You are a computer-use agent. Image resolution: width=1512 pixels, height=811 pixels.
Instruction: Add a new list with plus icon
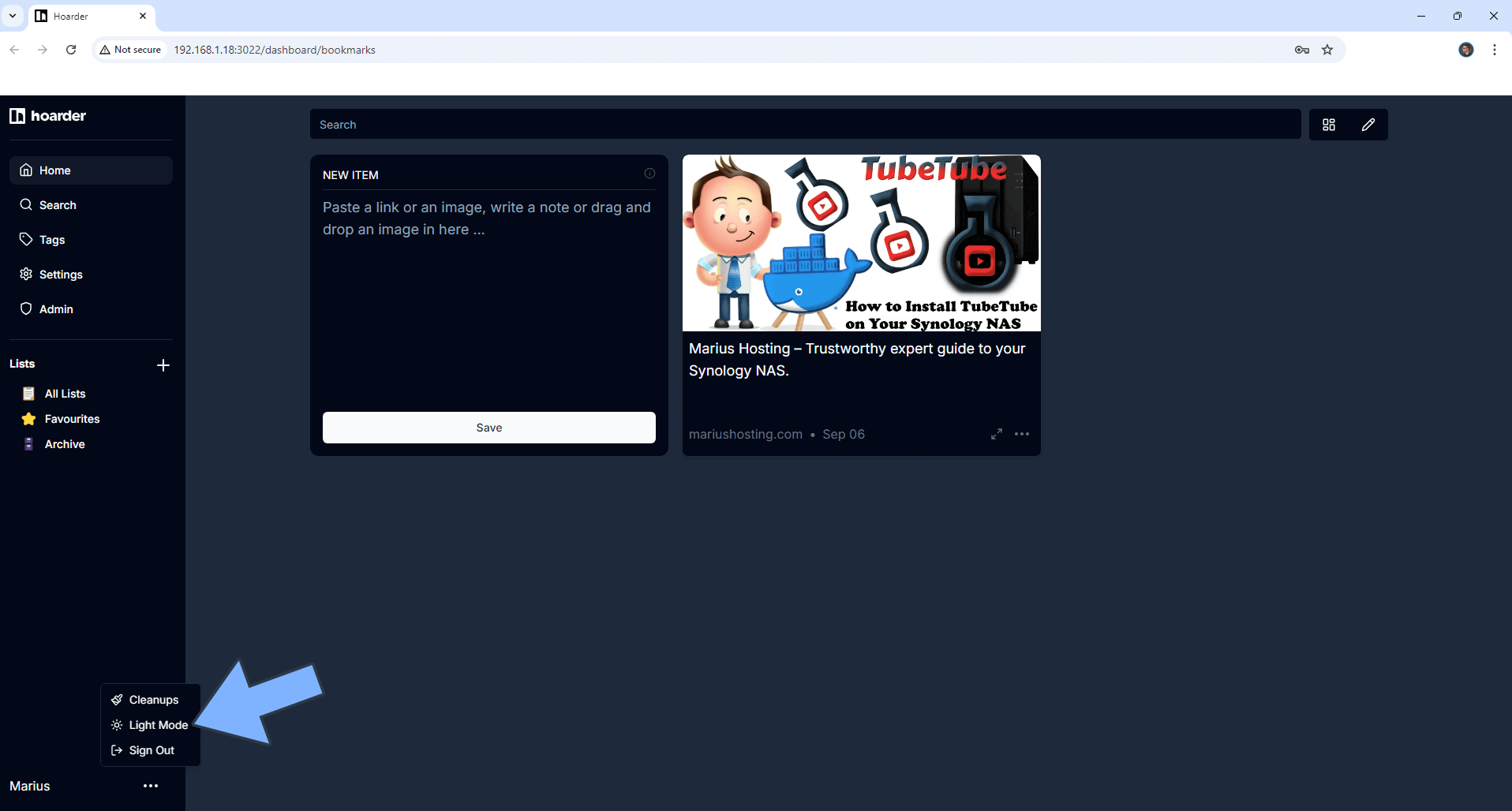pos(163,364)
